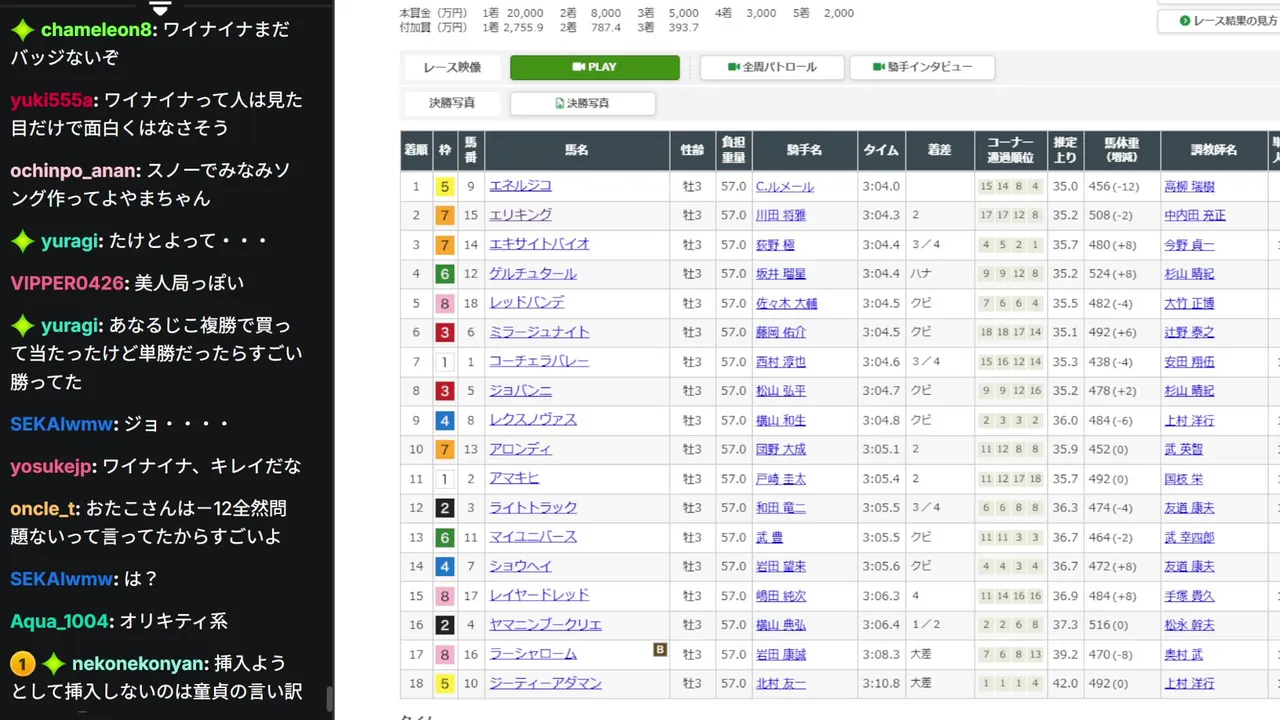Image resolution: width=1280 pixels, height=720 pixels.
Task: Open the horse page for ゲルチュタール
Action: click(533, 273)
